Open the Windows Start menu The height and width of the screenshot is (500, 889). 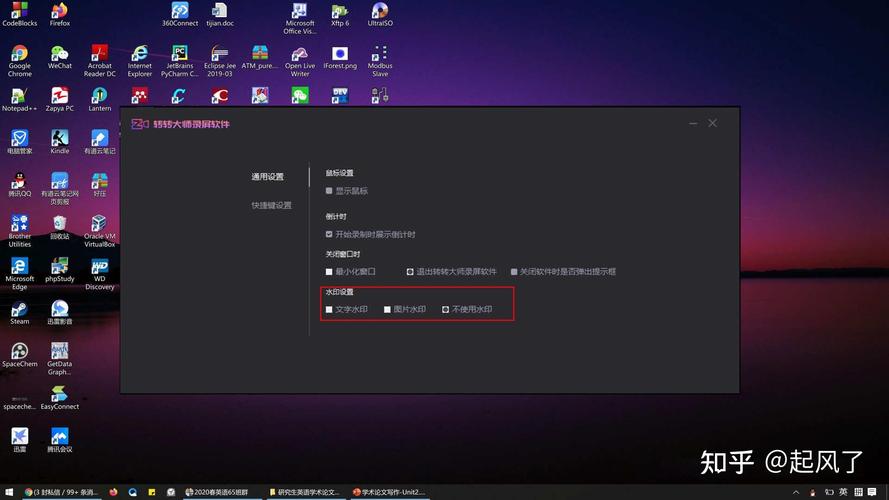(x=9, y=492)
